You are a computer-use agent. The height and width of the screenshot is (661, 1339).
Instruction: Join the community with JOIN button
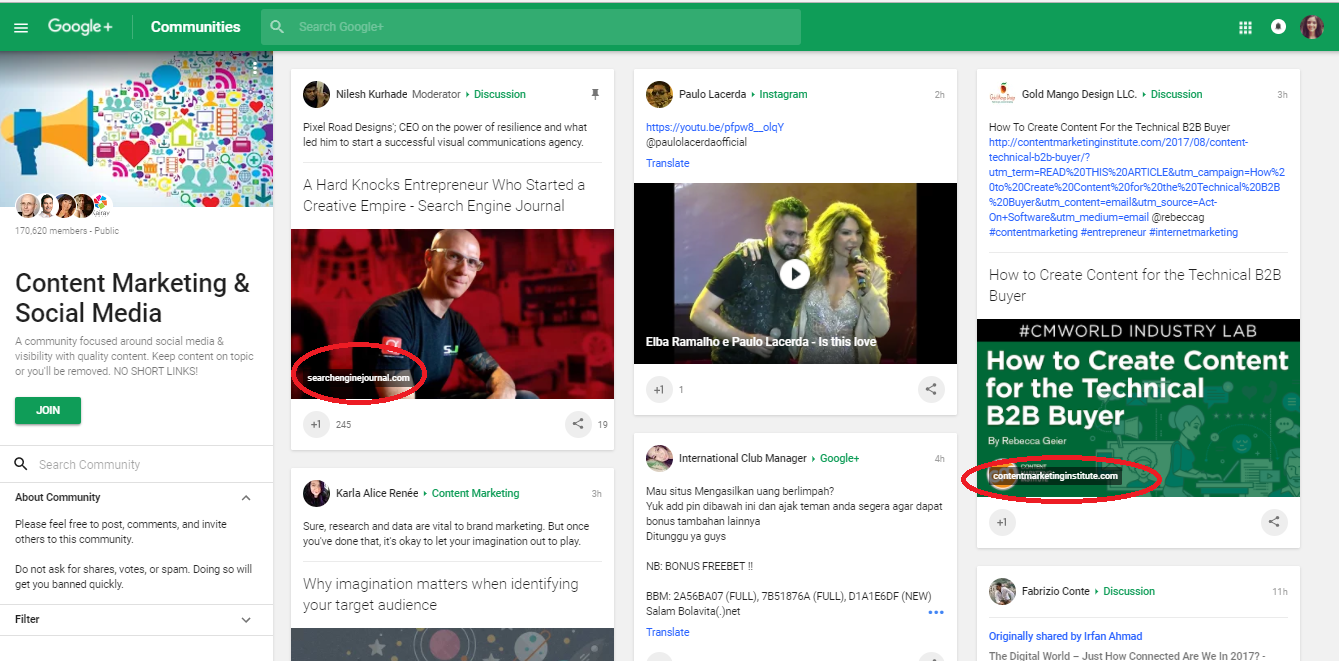(x=48, y=410)
